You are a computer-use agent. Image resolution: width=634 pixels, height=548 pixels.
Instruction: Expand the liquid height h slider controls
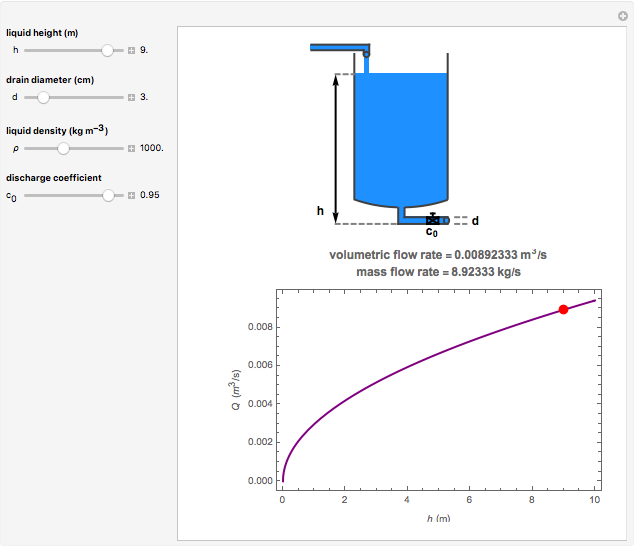[131, 49]
